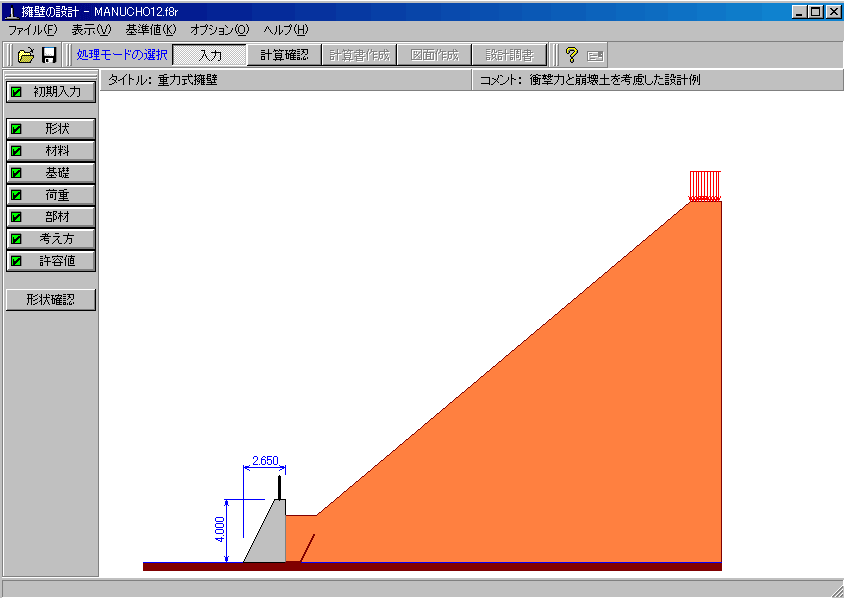Click the application icon in the title bar
This screenshot has width=844, height=598.
pyautogui.click(x=10, y=11)
